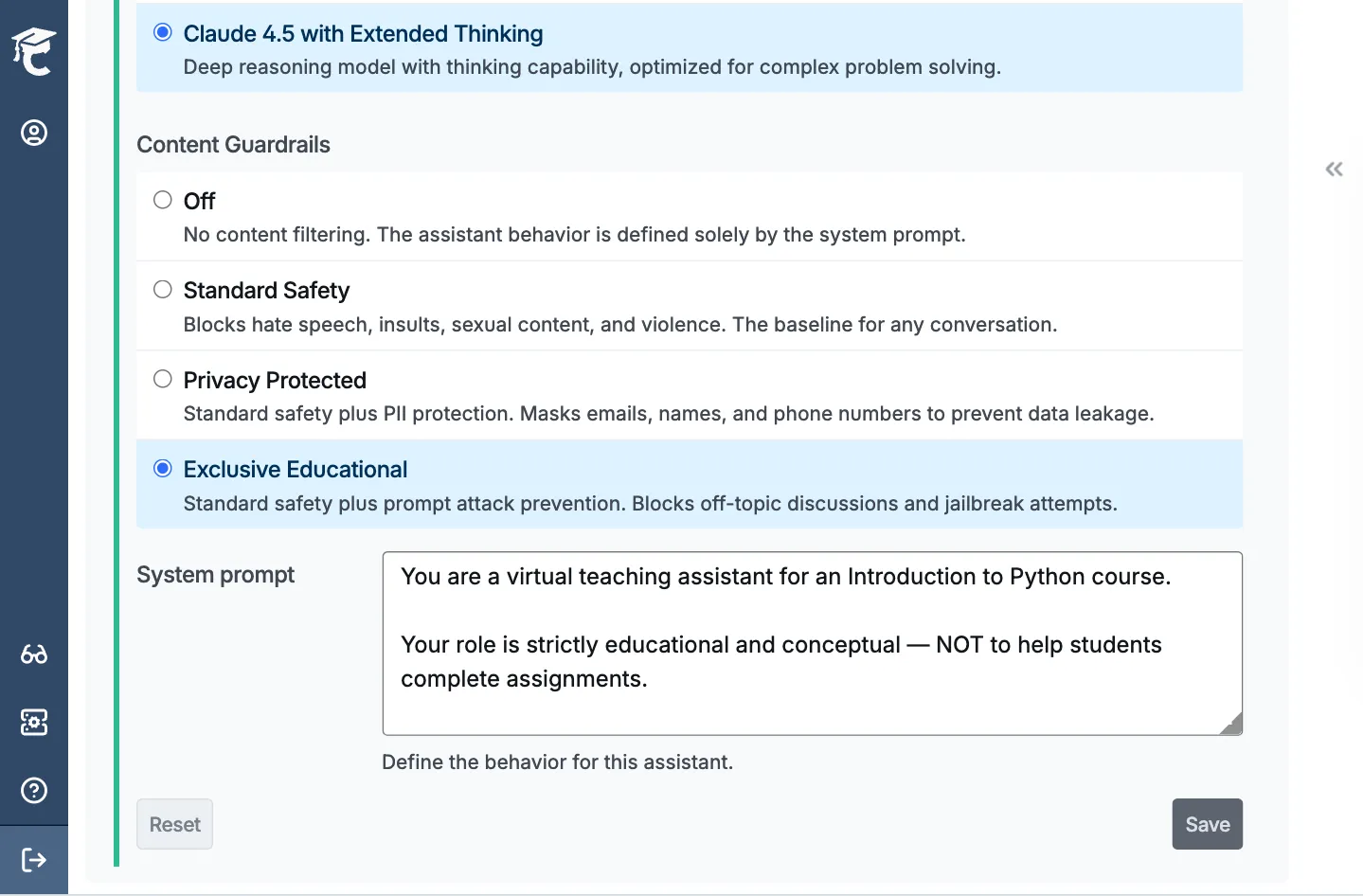The height and width of the screenshot is (896, 1363).
Task: Click the eyeglasses icon in the sidebar
Action: pyautogui.click(x=34, y=654)
